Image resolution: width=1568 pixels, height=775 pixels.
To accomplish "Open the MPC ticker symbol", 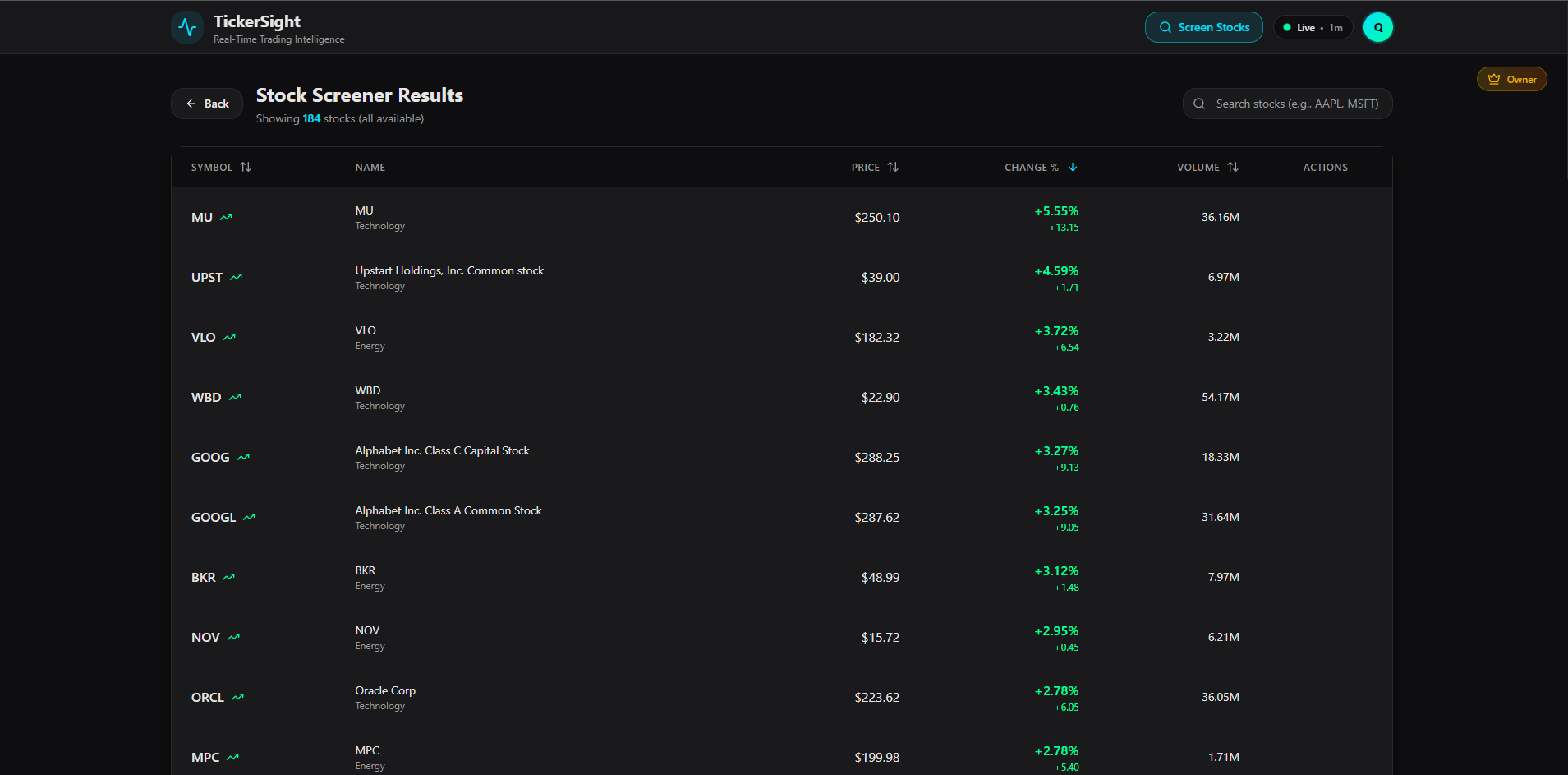I will click(205, 757).
